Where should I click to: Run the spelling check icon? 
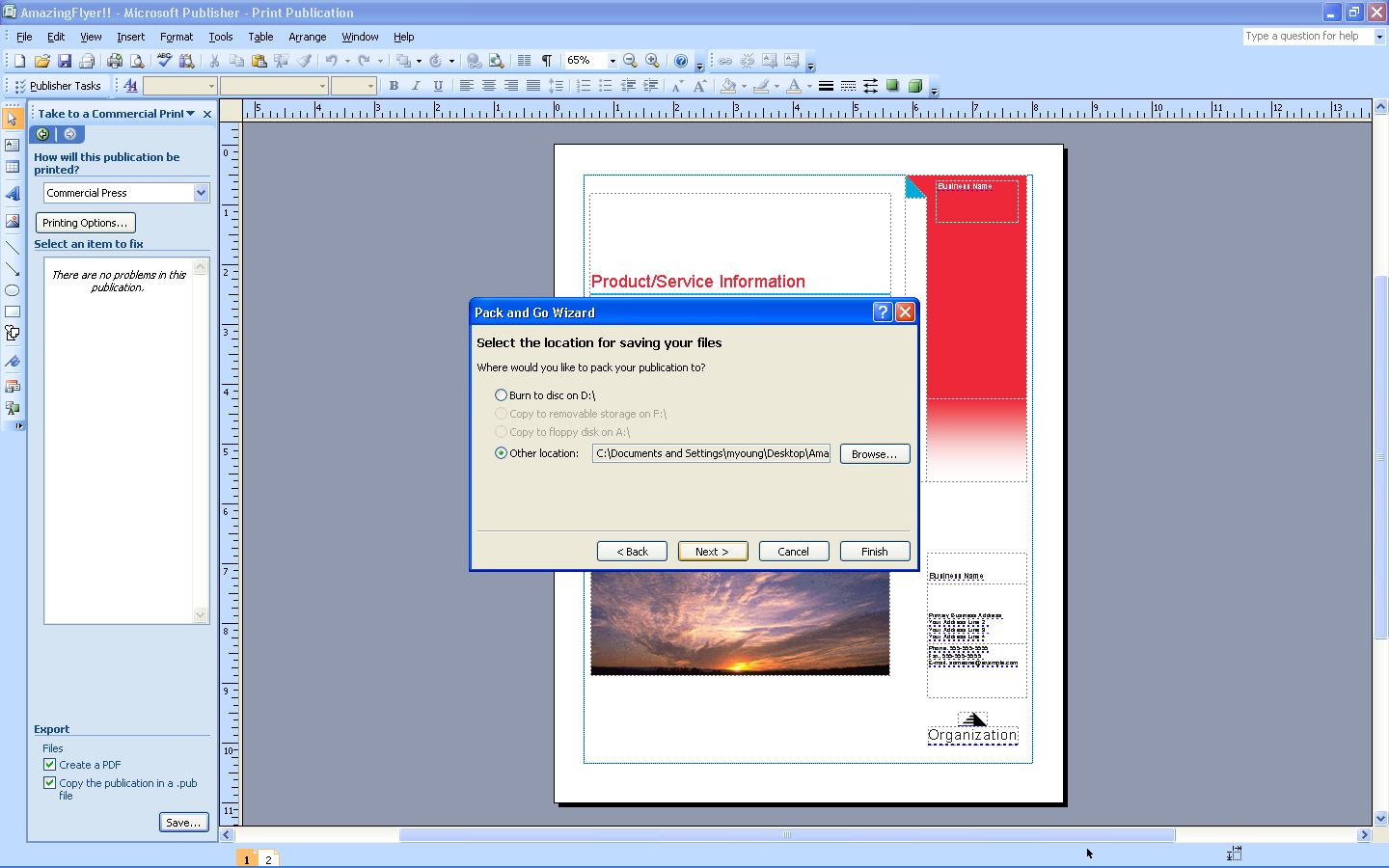(164, 61)
